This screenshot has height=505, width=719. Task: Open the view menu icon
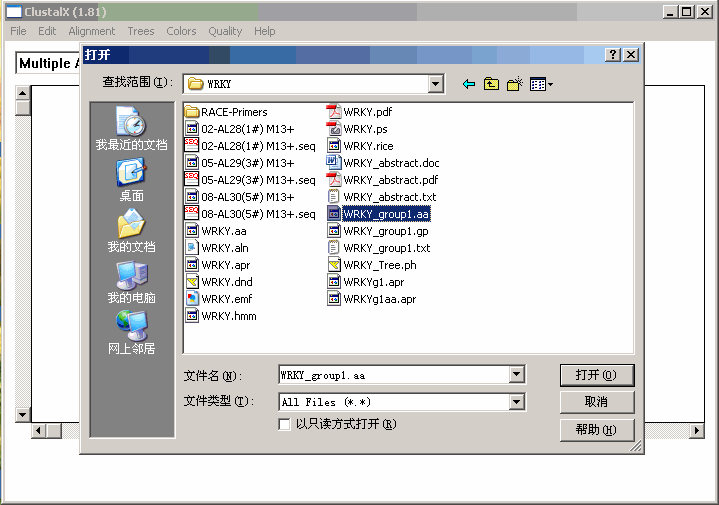[x=541, y=84]
